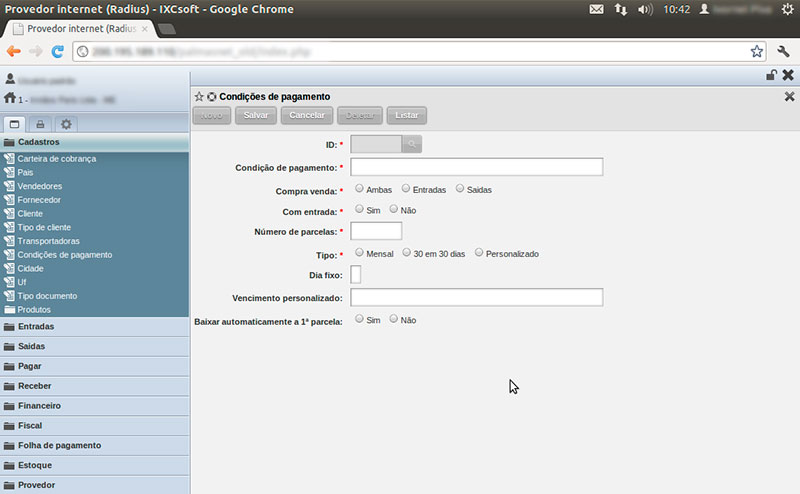800x494 pixels.
Task: Switch to the printer sidebar tab
Action: pyautogui.click(x=40, y=124)
